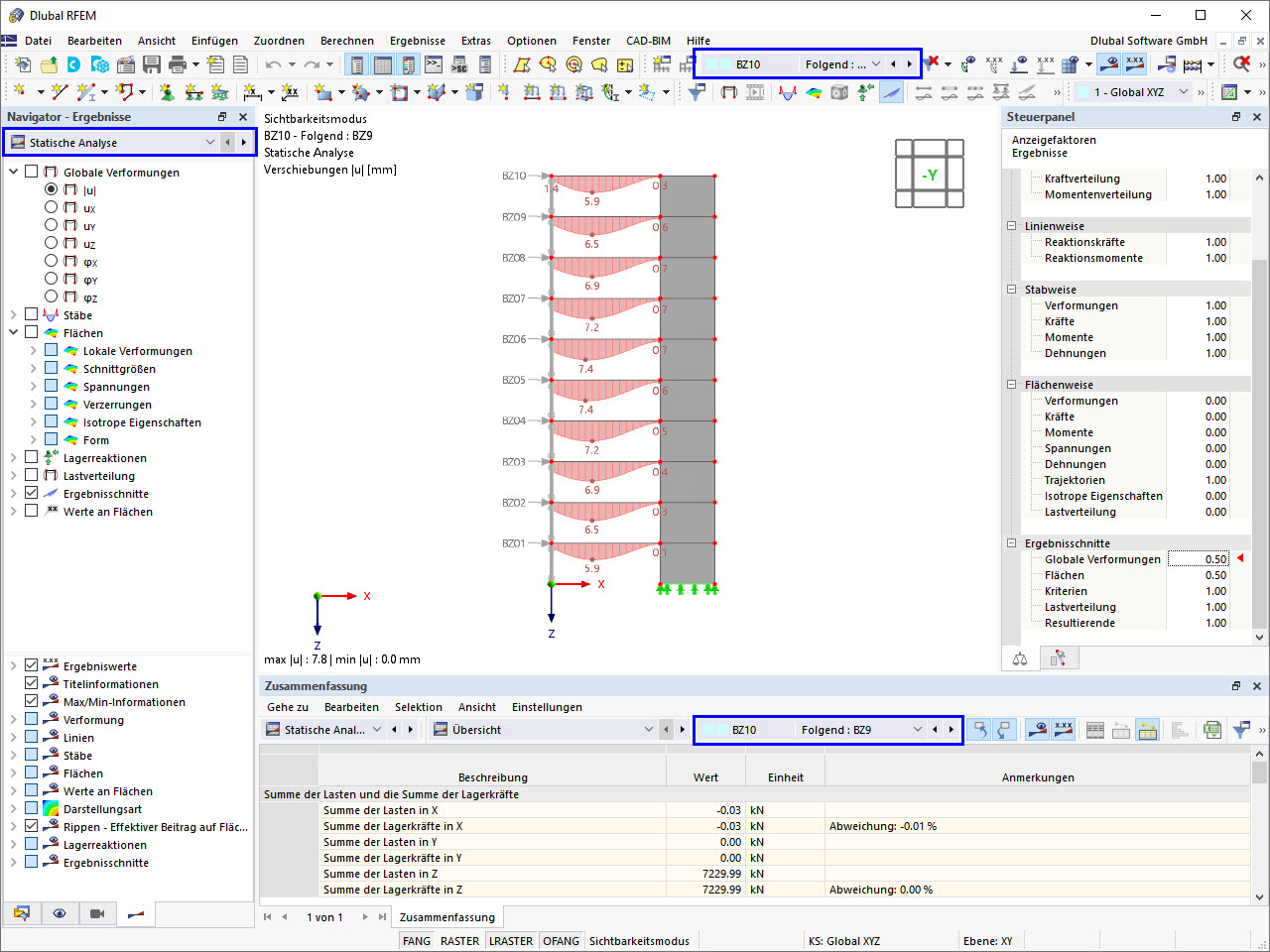
Task: Click the navigator views eye tab icon
Action: tap(60, 913)
